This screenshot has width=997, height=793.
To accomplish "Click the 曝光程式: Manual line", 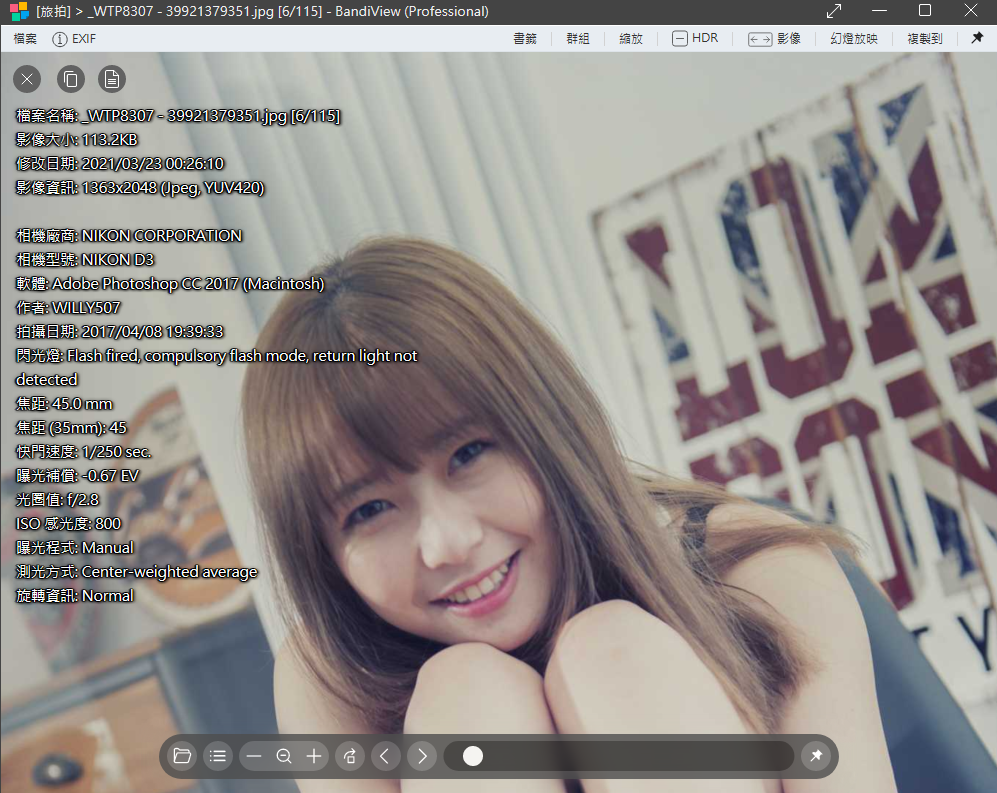I will coord(74,548).
